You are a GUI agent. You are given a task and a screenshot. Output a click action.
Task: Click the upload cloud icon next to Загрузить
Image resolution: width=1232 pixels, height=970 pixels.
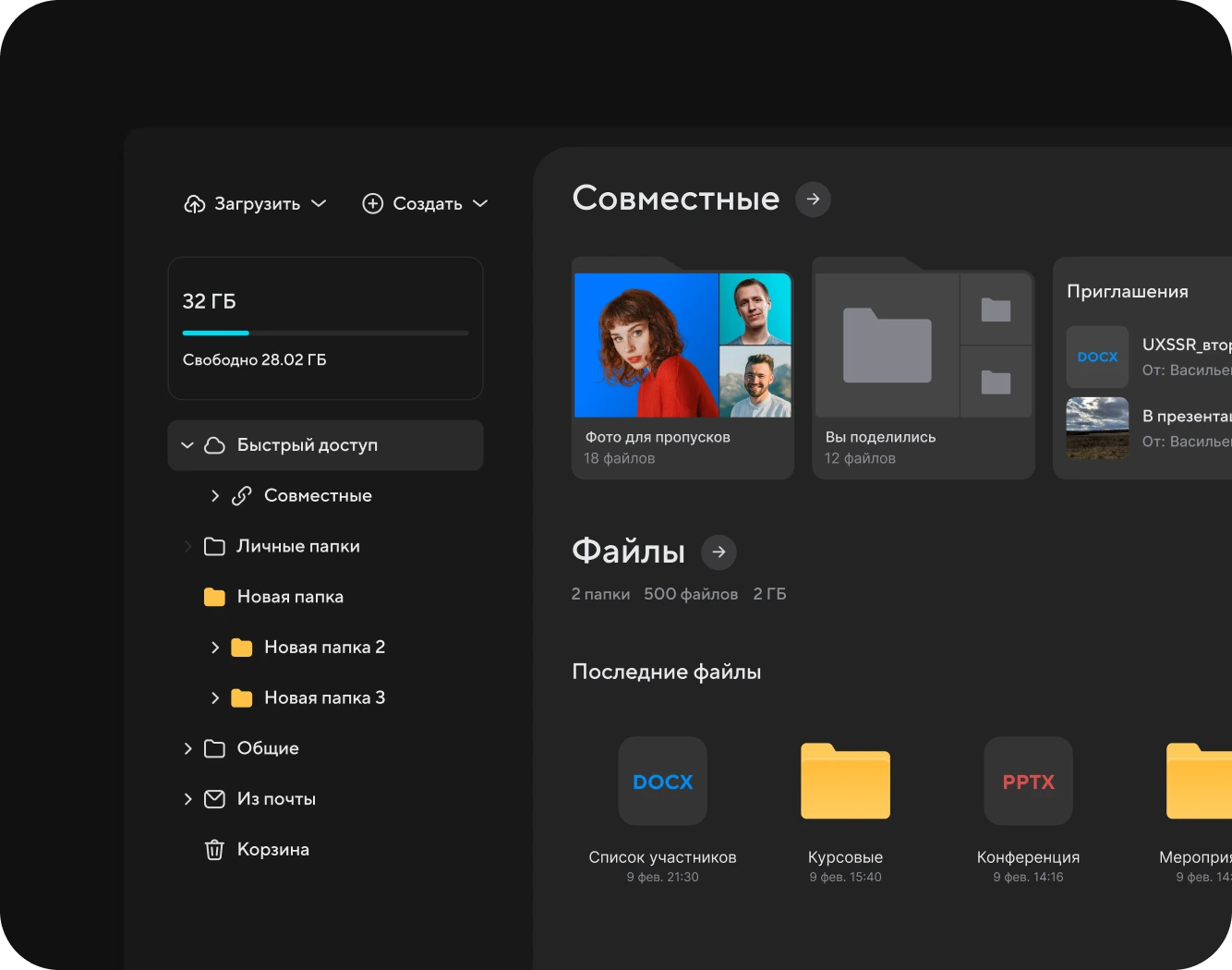point(193,203)
